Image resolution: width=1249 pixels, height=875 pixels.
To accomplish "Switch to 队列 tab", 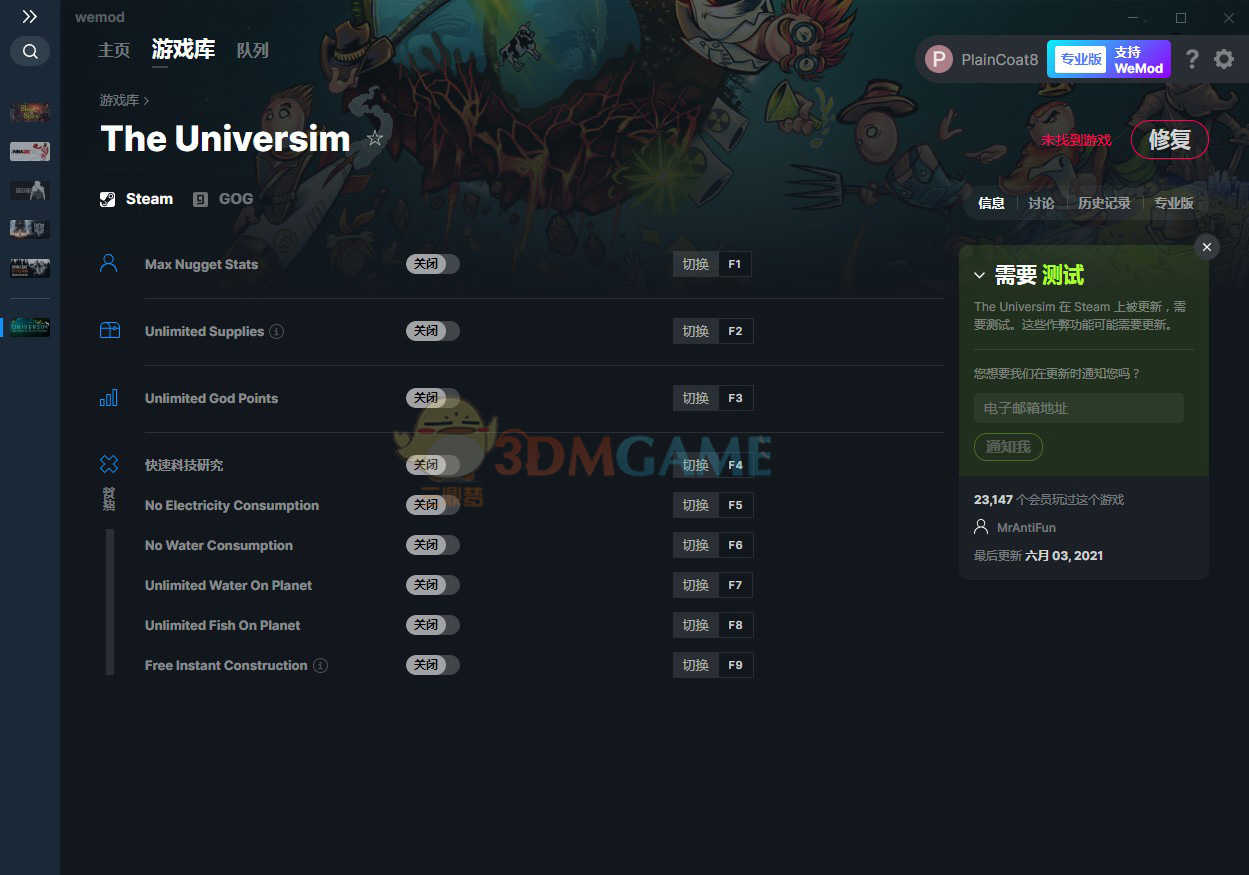I will tap(253, 50).
